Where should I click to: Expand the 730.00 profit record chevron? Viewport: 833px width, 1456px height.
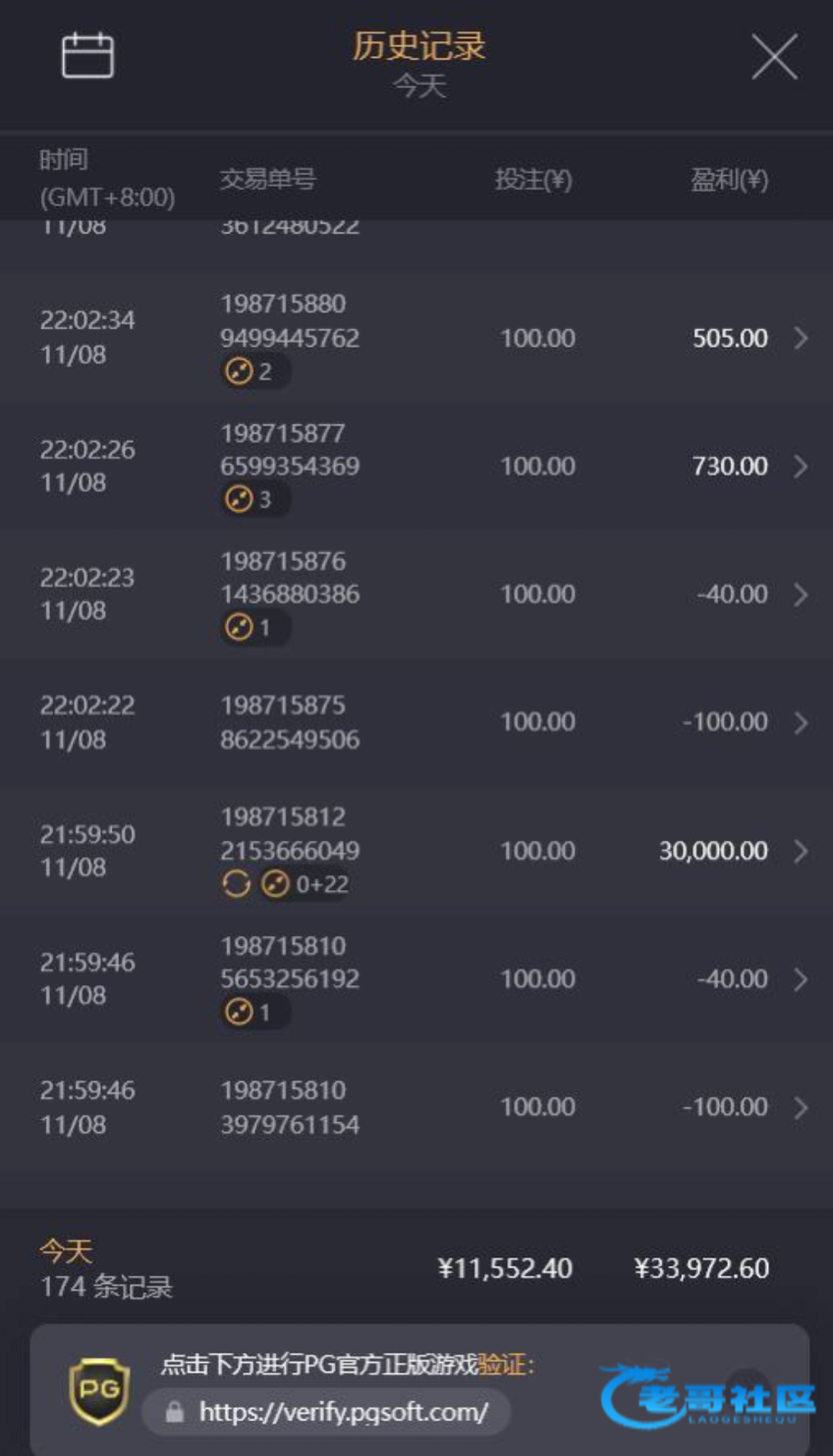tap(801, 466)
